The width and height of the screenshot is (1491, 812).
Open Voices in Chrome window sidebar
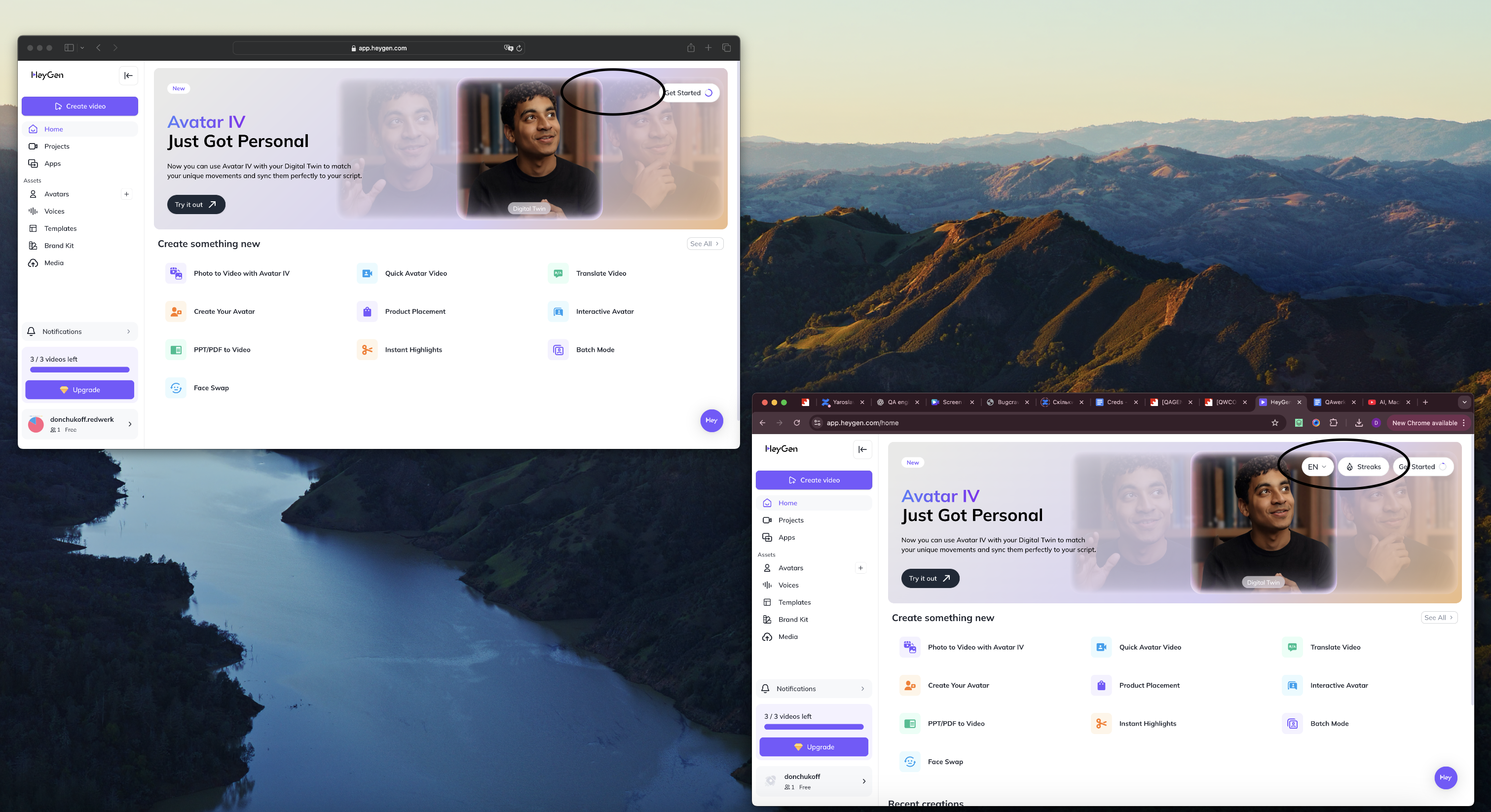[x=814, y=585]
